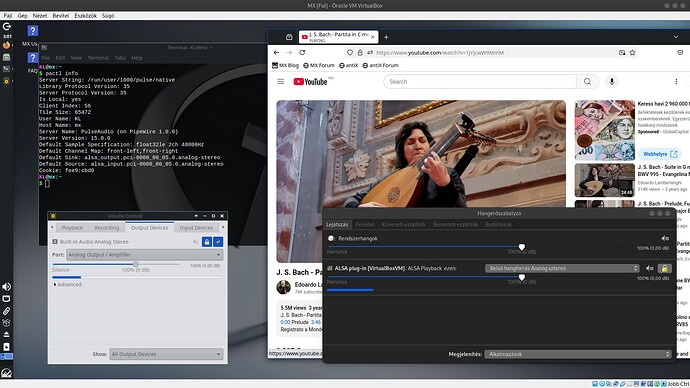Open the MX Forum bookmark link
690x388 pixels.
point(319,65)
